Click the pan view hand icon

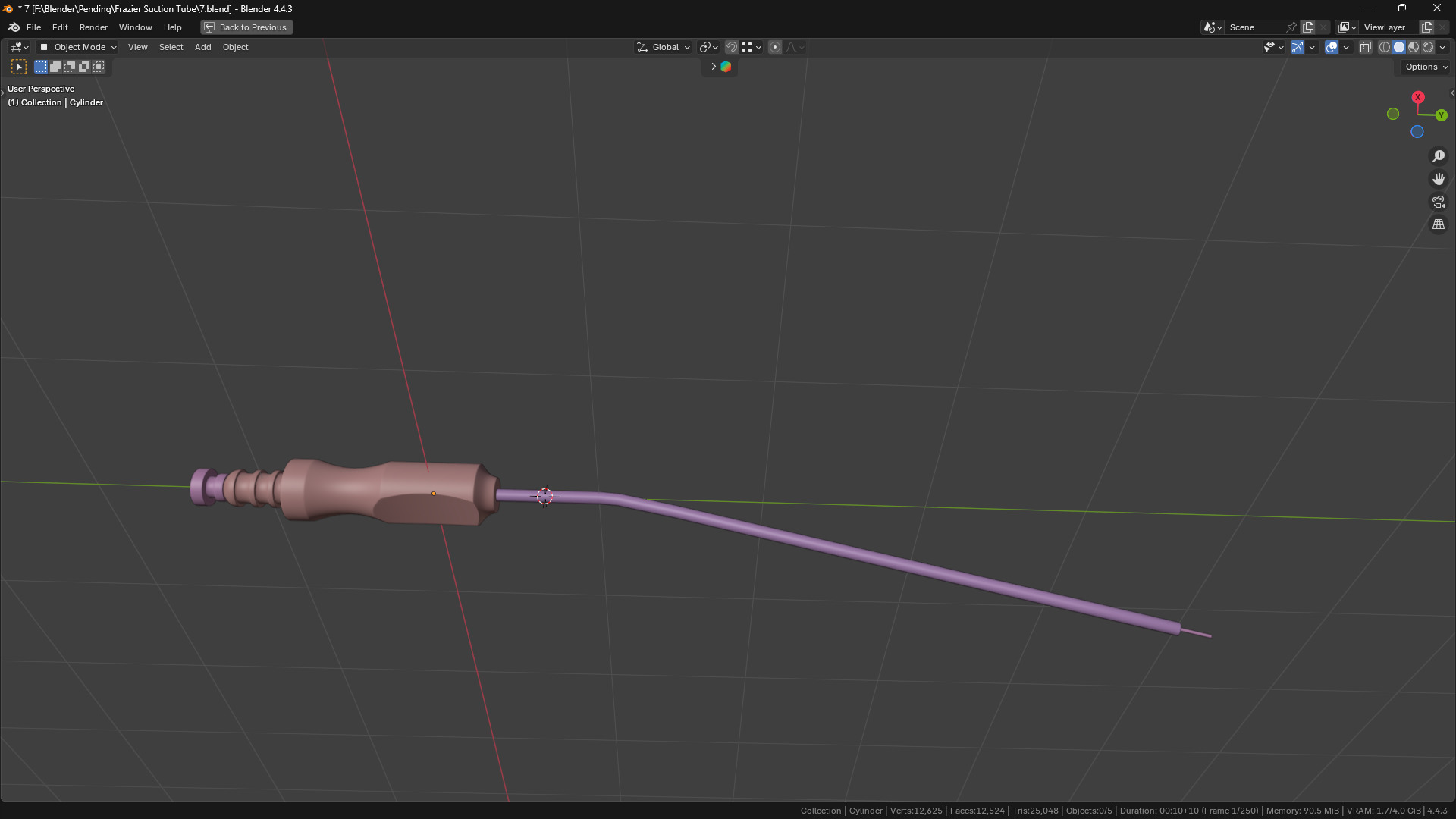tap(1439, 179)
